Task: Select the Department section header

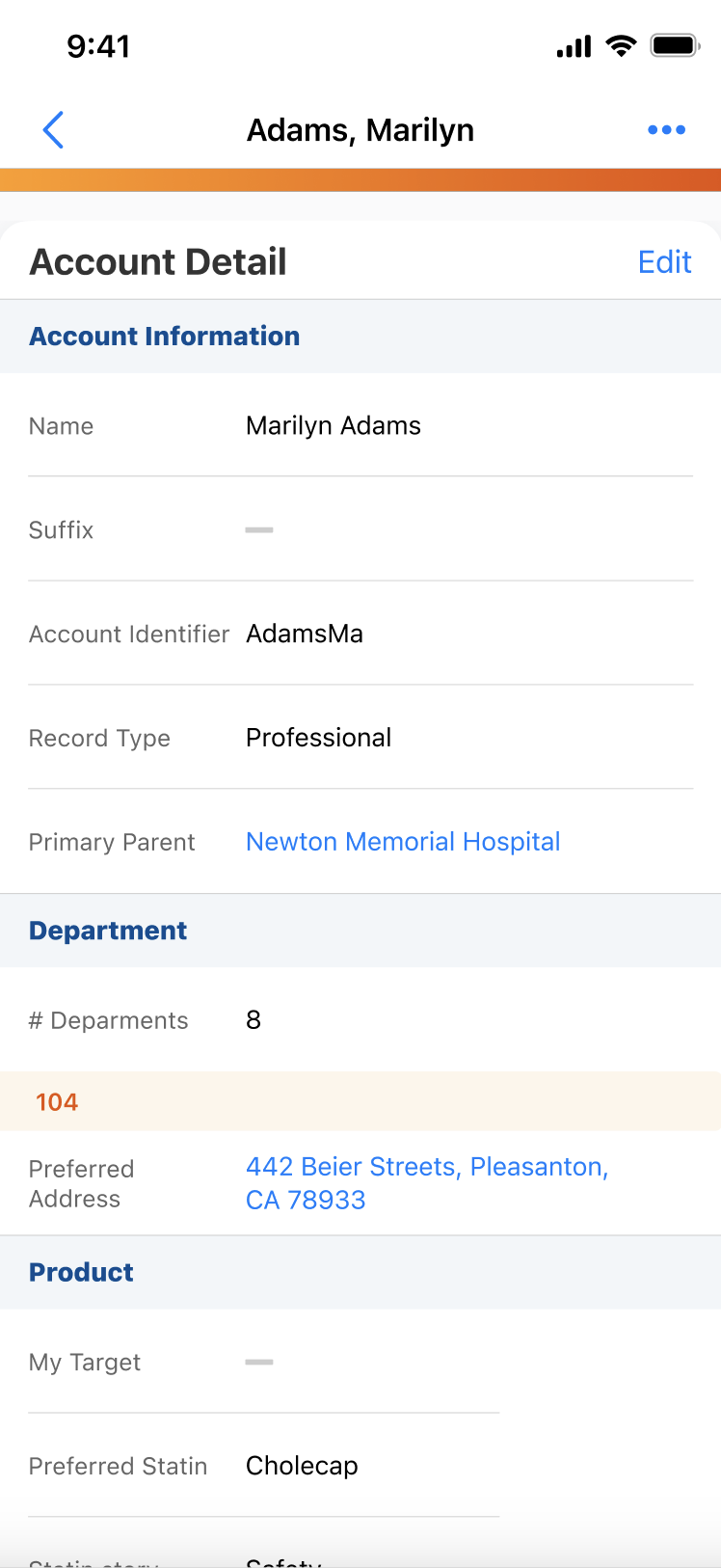Action: tap(108, 931)
